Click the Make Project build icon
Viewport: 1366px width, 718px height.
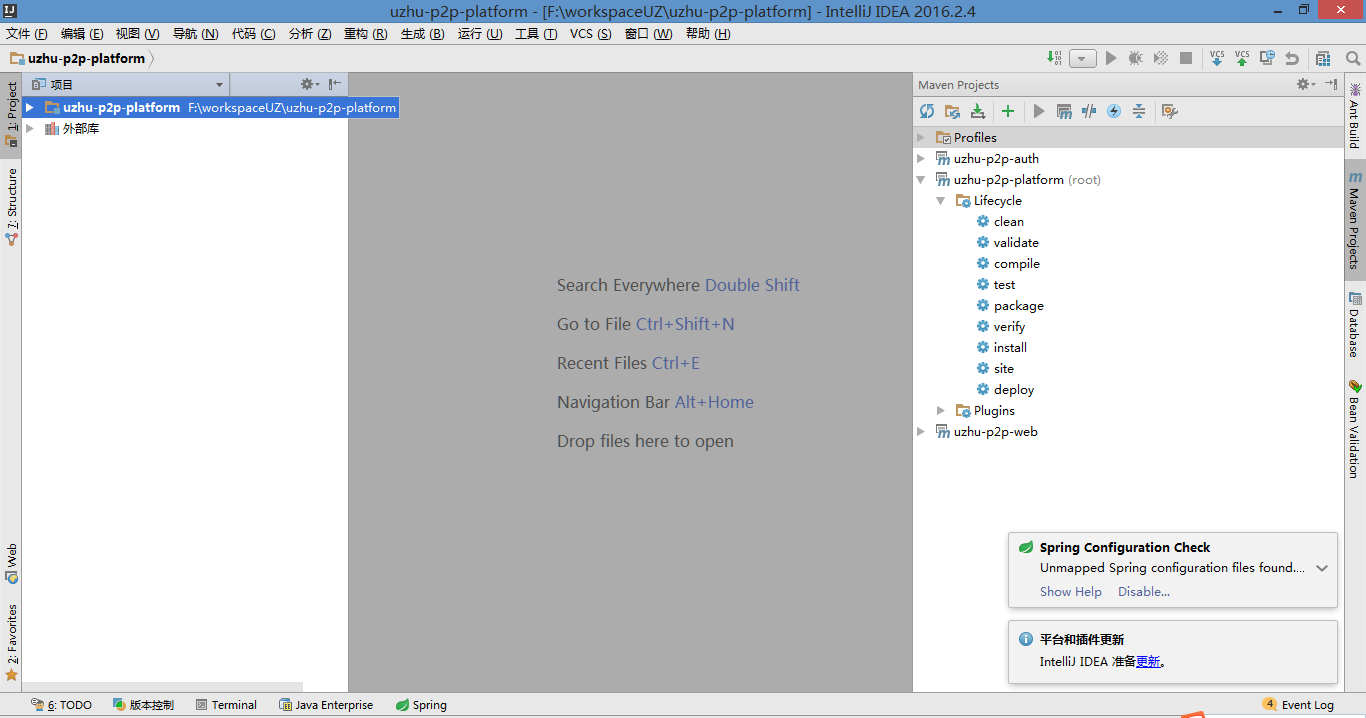point(1055,59)
